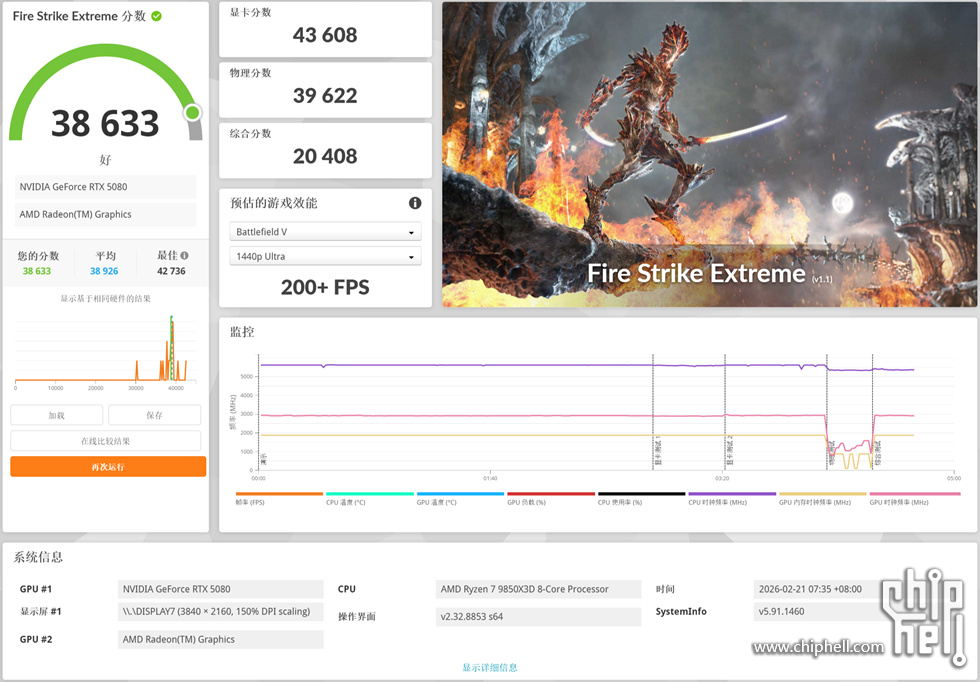Open 在线比较结果 online comparison
This screenshot has height=682, width=980.
[x=106, y=441]
